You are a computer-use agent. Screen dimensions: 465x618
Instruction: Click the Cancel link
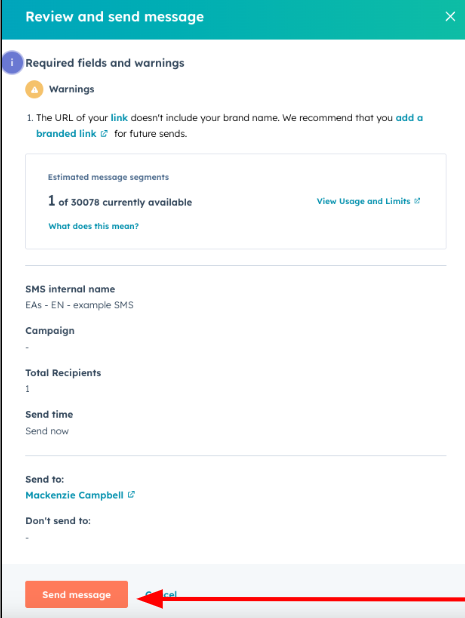click(161, 594)
